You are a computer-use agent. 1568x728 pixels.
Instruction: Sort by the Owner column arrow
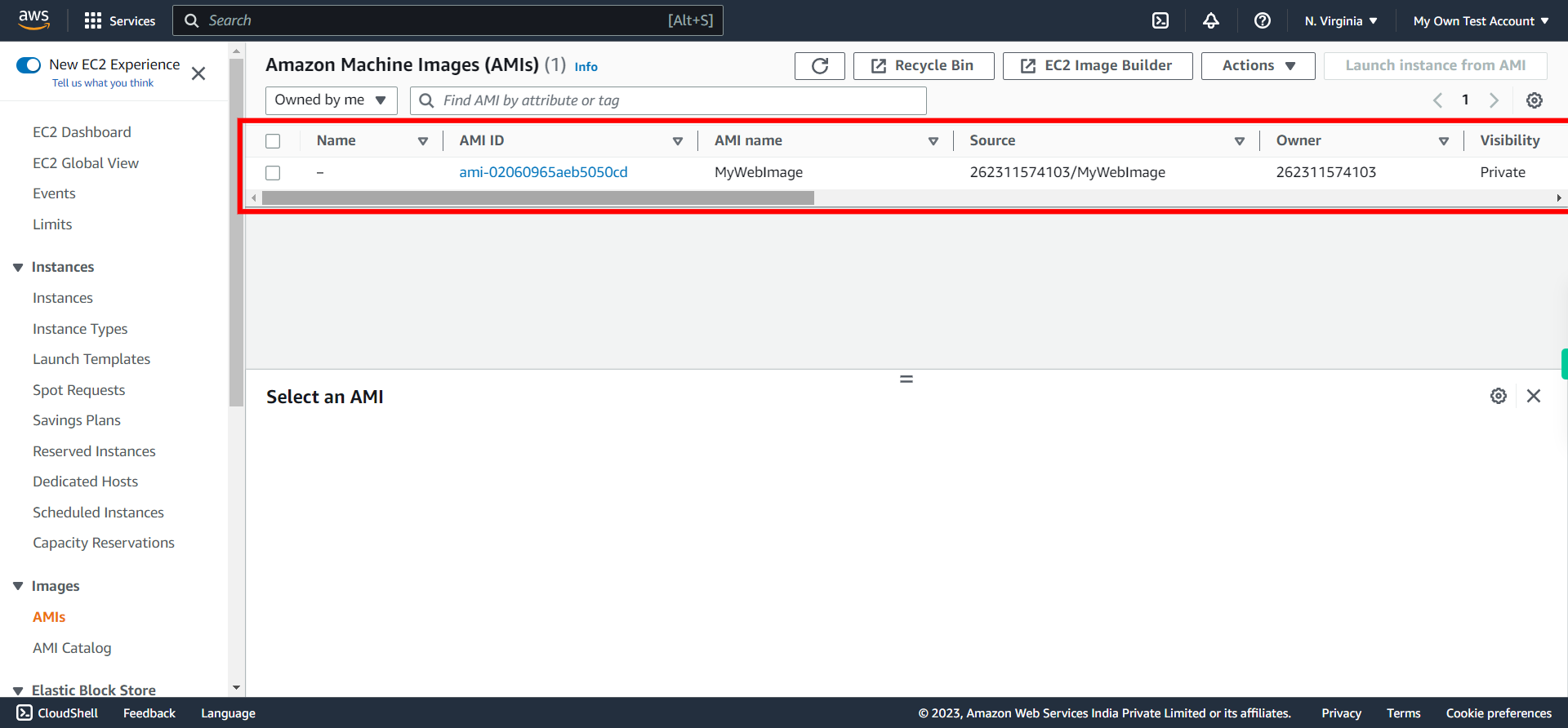click(x=1444, y=141)
